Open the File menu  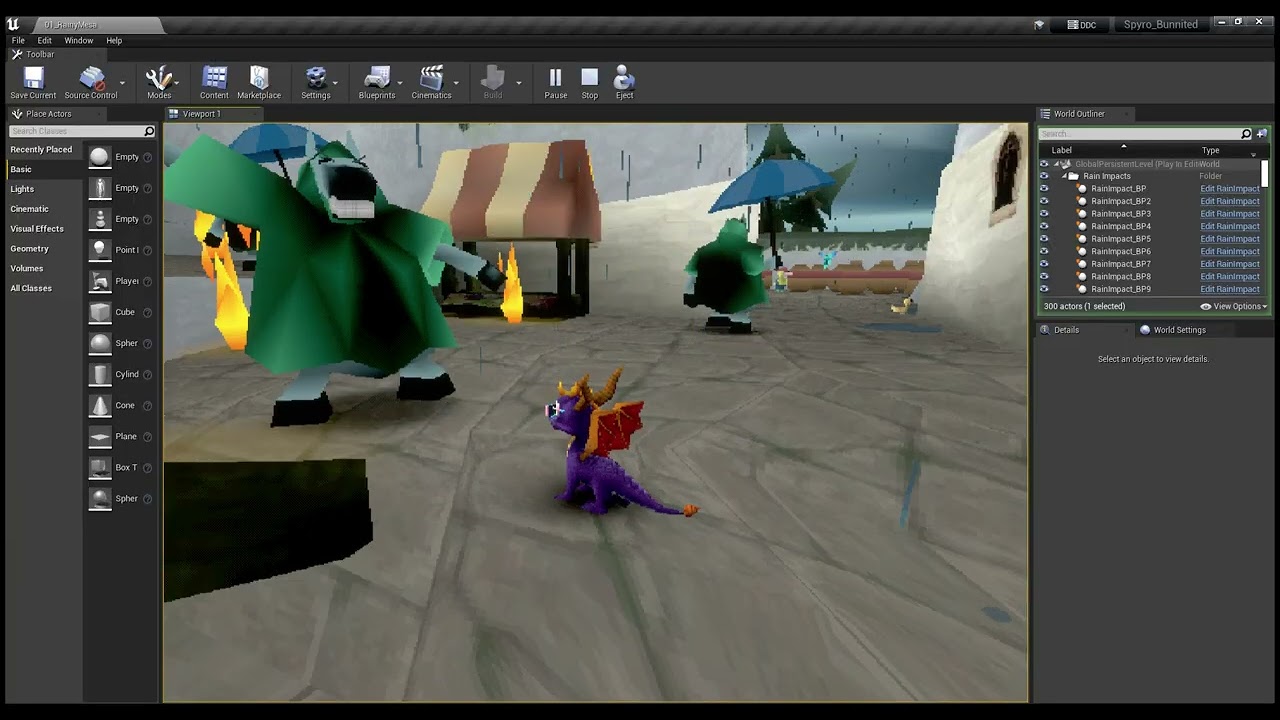tap(18, 41)
